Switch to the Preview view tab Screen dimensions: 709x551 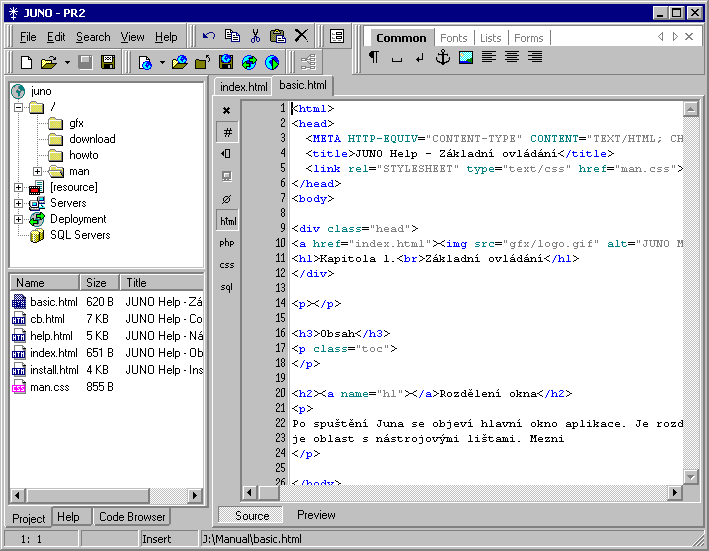316,516
